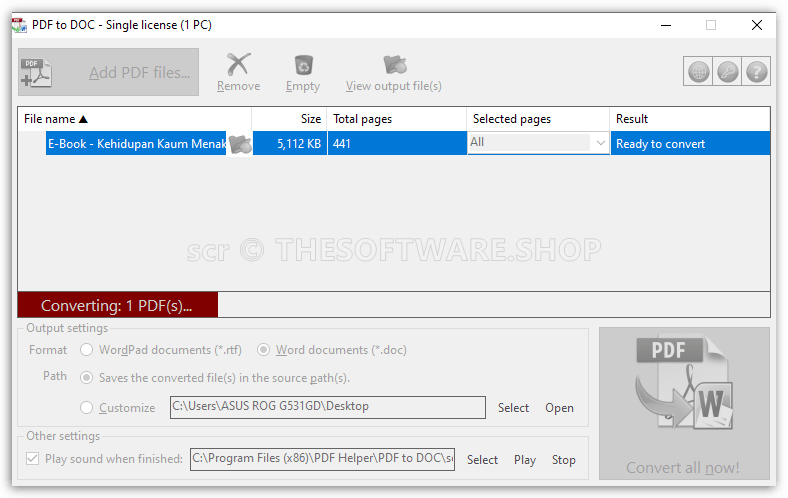
Task: Click the Total pages column header
Action: tap(397, 119)
